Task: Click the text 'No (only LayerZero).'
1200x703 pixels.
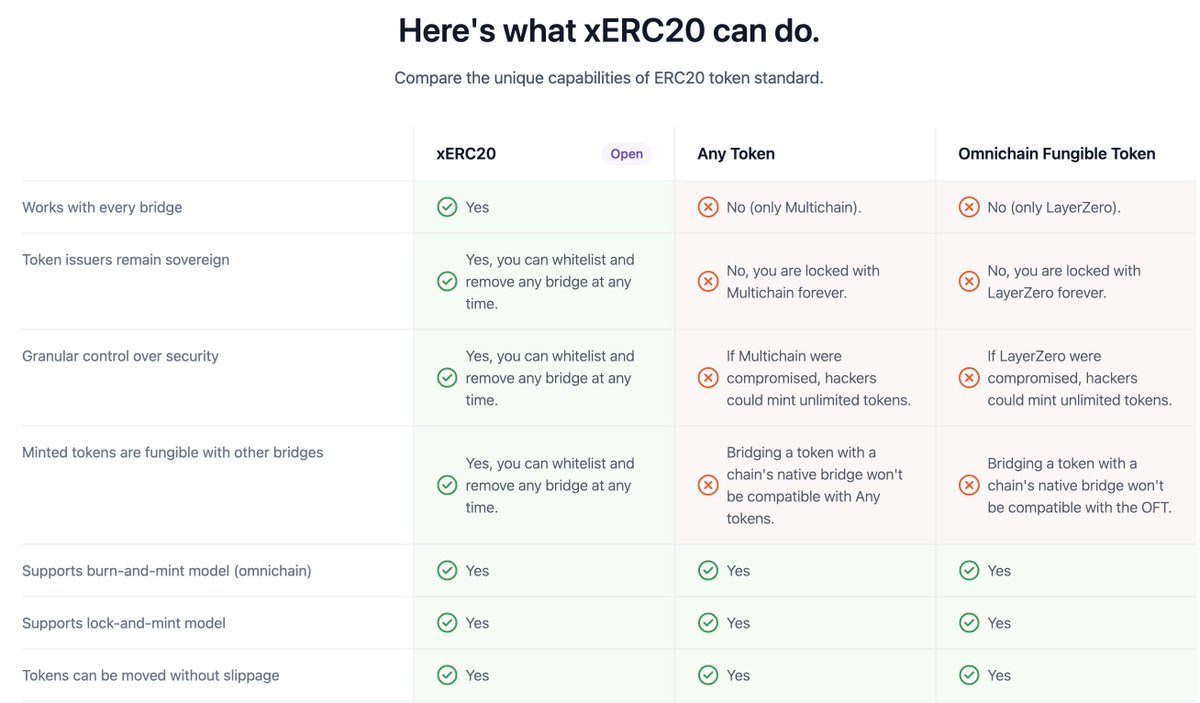Action: [x=1054, y=207]
